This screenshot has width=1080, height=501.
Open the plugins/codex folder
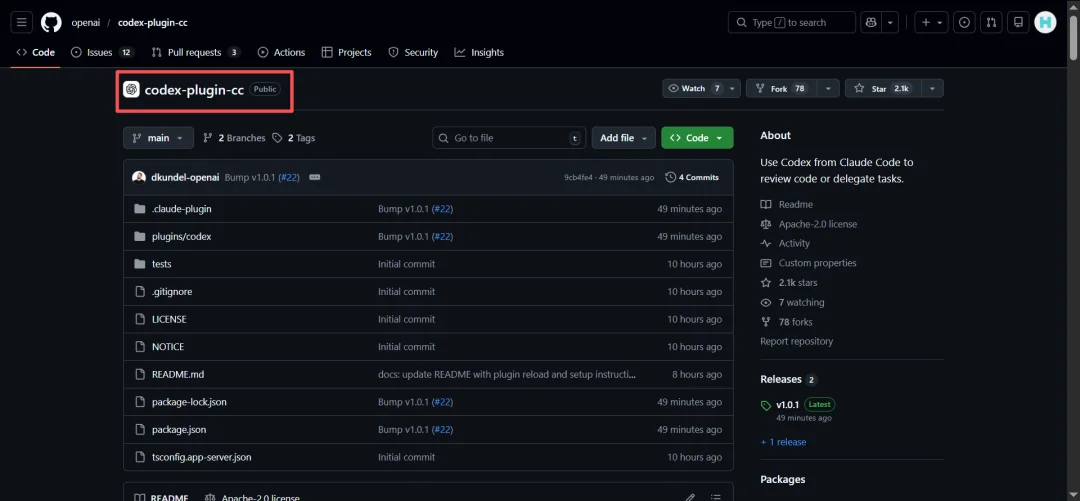pos(181,237)
